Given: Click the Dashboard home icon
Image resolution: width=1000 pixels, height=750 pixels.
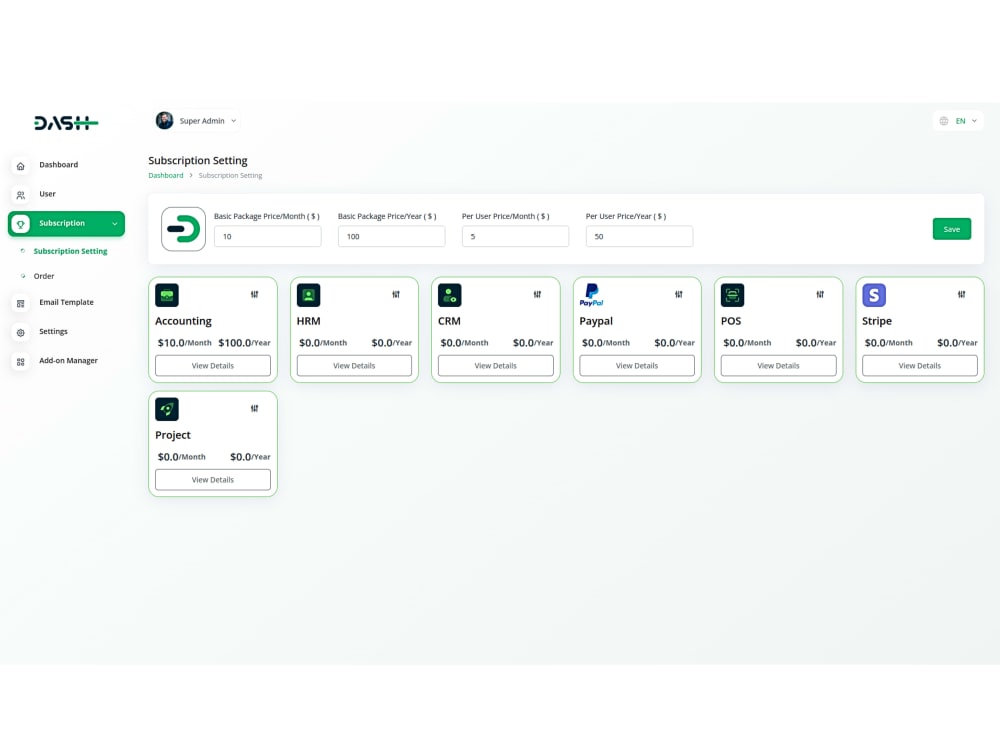Looking at the screenshot, I should point(20,166).
